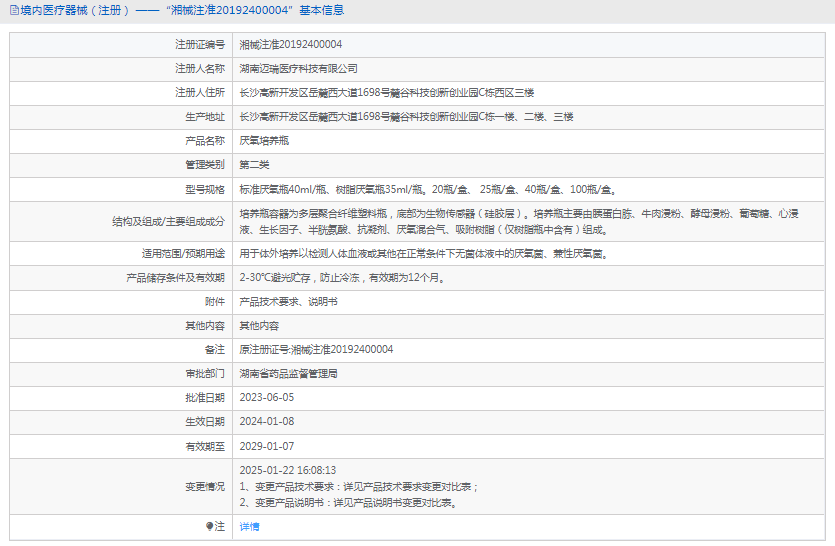Select company name 湖南迈瑞医疗科技有限公司
Image resolution: width=835 pixels, height=546 pixels.
point(298,69)
